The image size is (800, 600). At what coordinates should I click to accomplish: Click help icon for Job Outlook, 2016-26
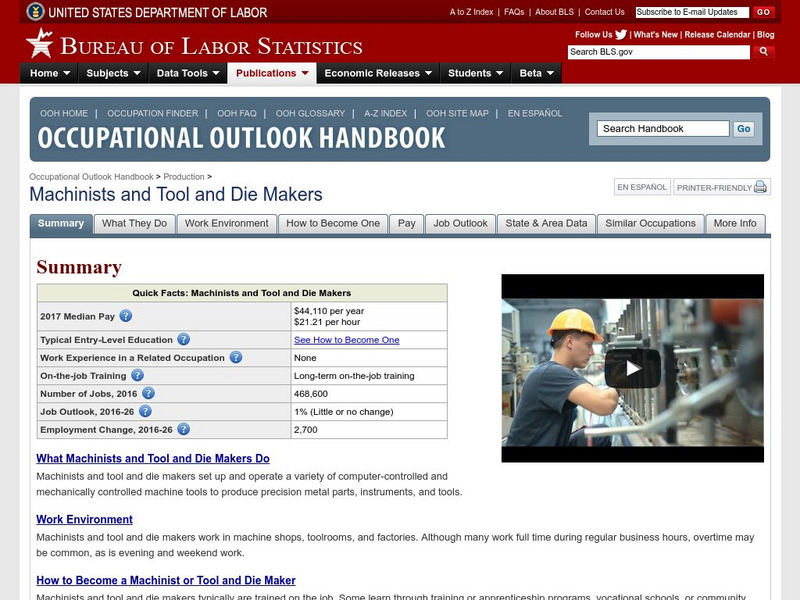(x=145, y=411)
